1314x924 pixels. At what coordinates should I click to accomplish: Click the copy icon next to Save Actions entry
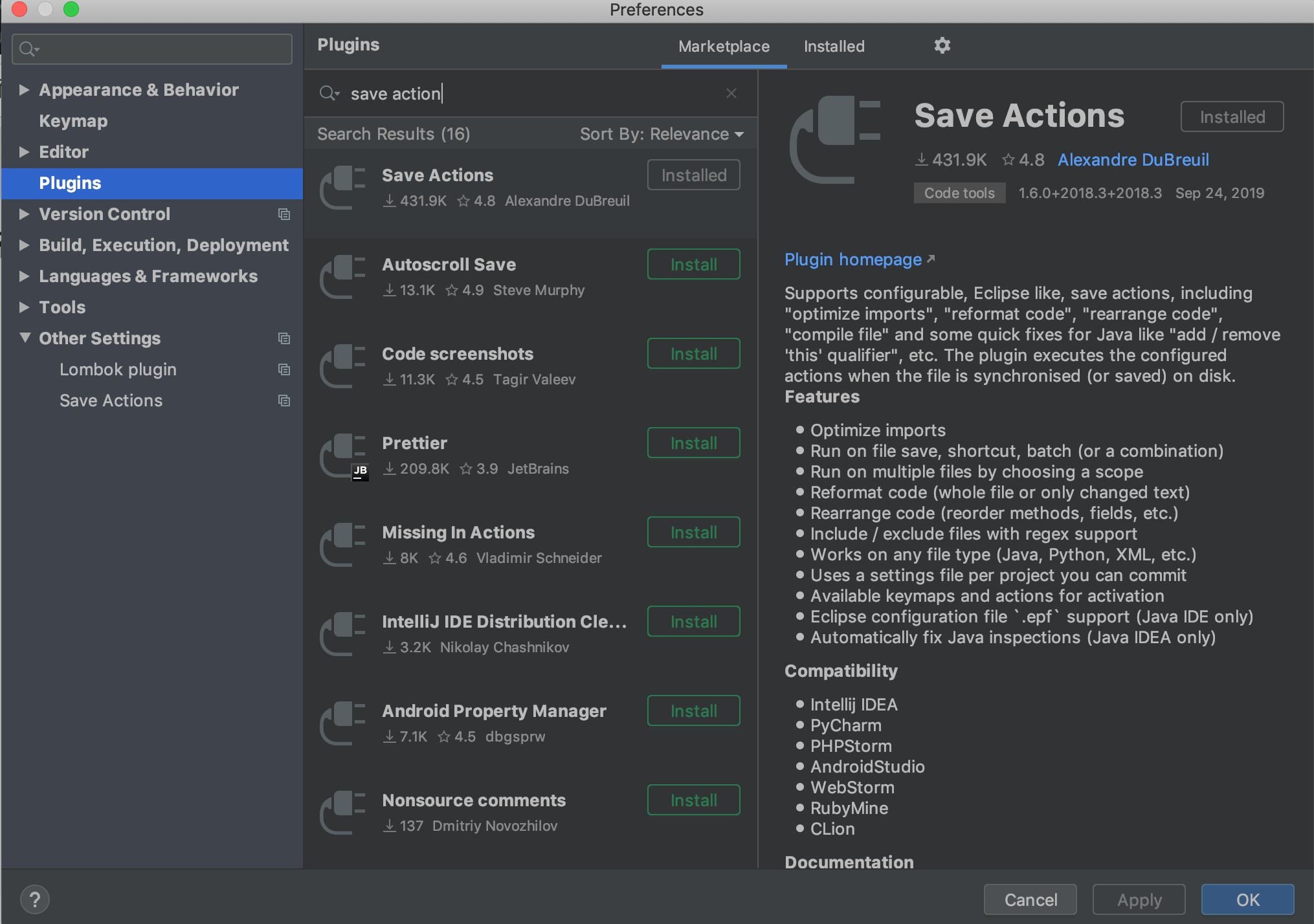pyautogui.click(x=284, y=401)
